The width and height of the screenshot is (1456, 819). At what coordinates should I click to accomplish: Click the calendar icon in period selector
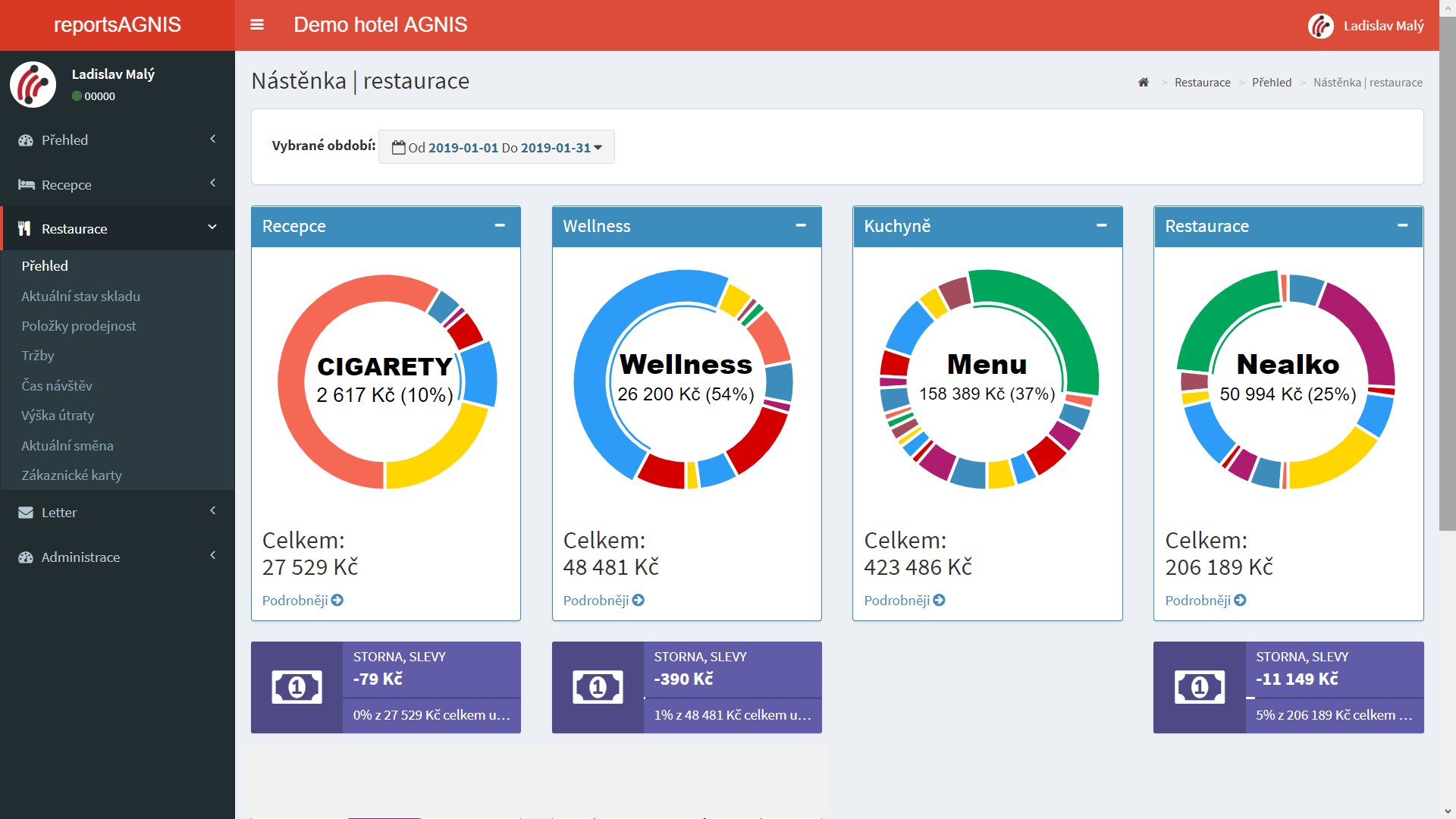click(398, 148)
